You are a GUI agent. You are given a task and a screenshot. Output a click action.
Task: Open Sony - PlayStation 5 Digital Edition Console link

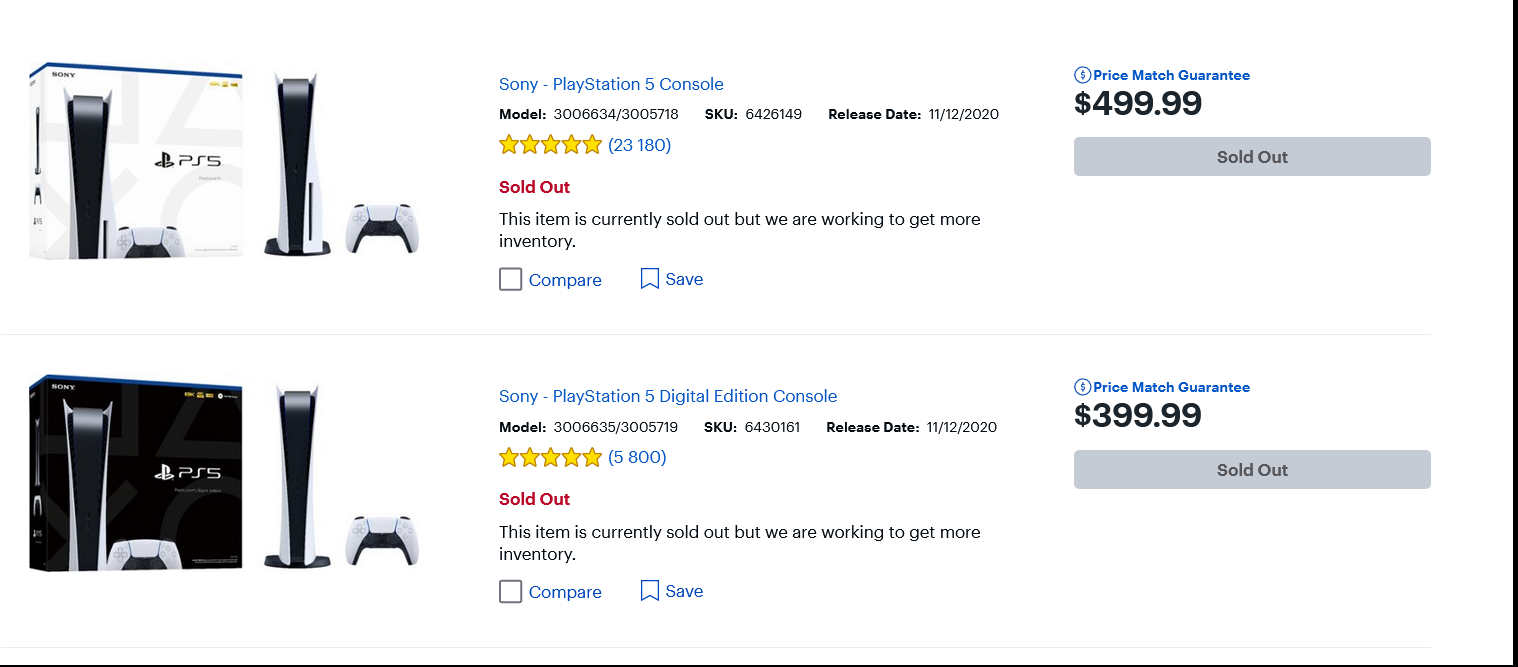pyautogui.click(x=668, y=396)
